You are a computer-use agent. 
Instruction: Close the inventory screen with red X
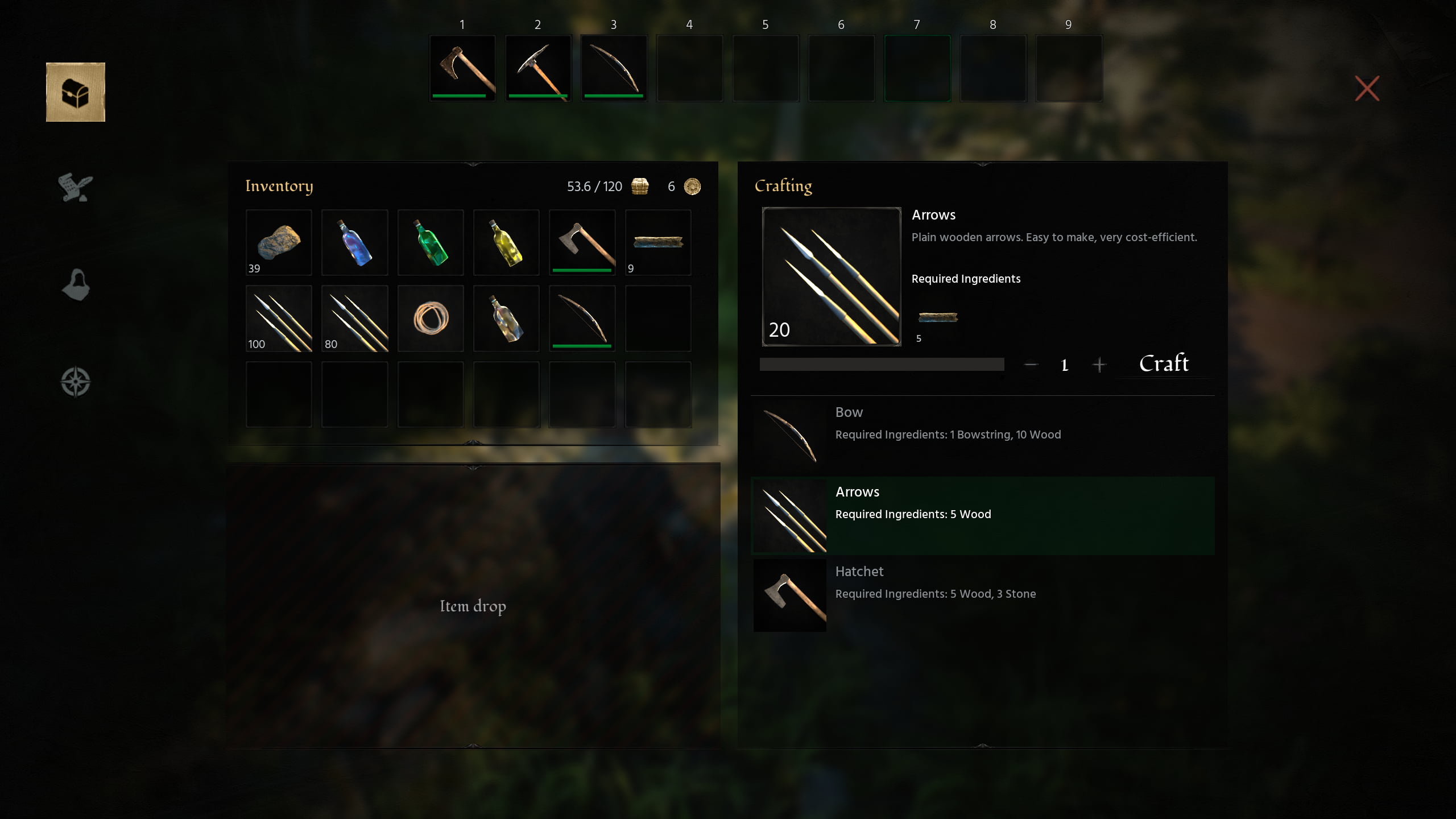1367,89
